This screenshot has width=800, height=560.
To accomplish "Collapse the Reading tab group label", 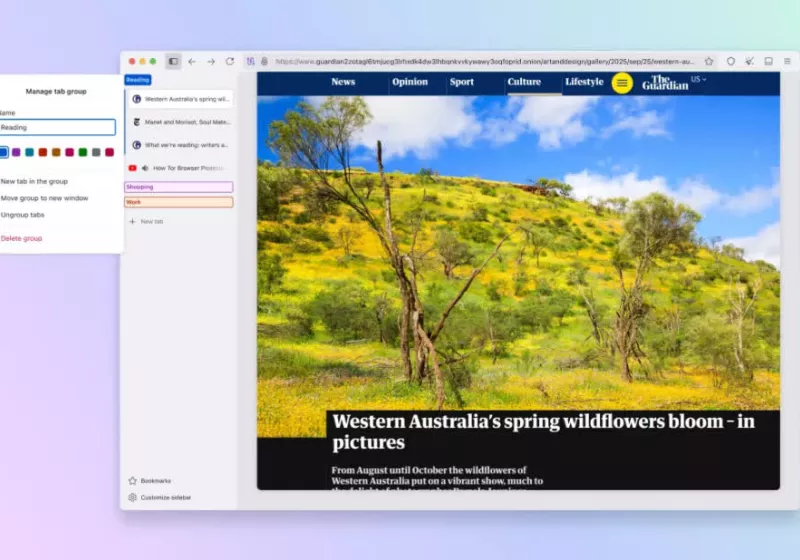I will [x=138, y=80].
